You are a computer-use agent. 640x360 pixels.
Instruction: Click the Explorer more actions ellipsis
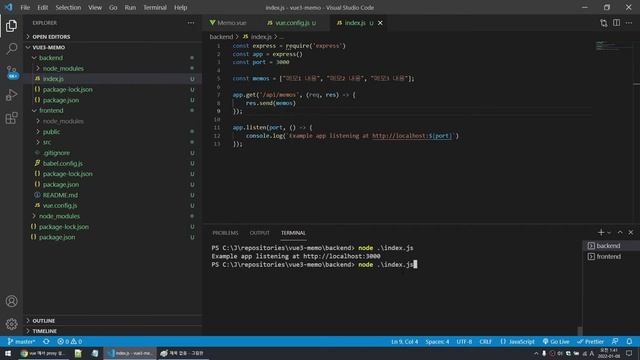click(x=191, y=23)
